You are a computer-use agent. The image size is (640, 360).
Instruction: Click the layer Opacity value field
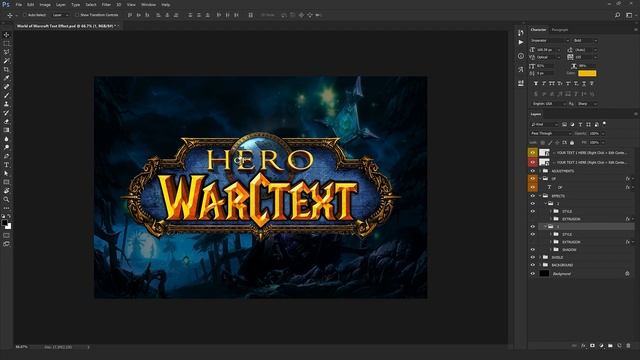(595, 133)
